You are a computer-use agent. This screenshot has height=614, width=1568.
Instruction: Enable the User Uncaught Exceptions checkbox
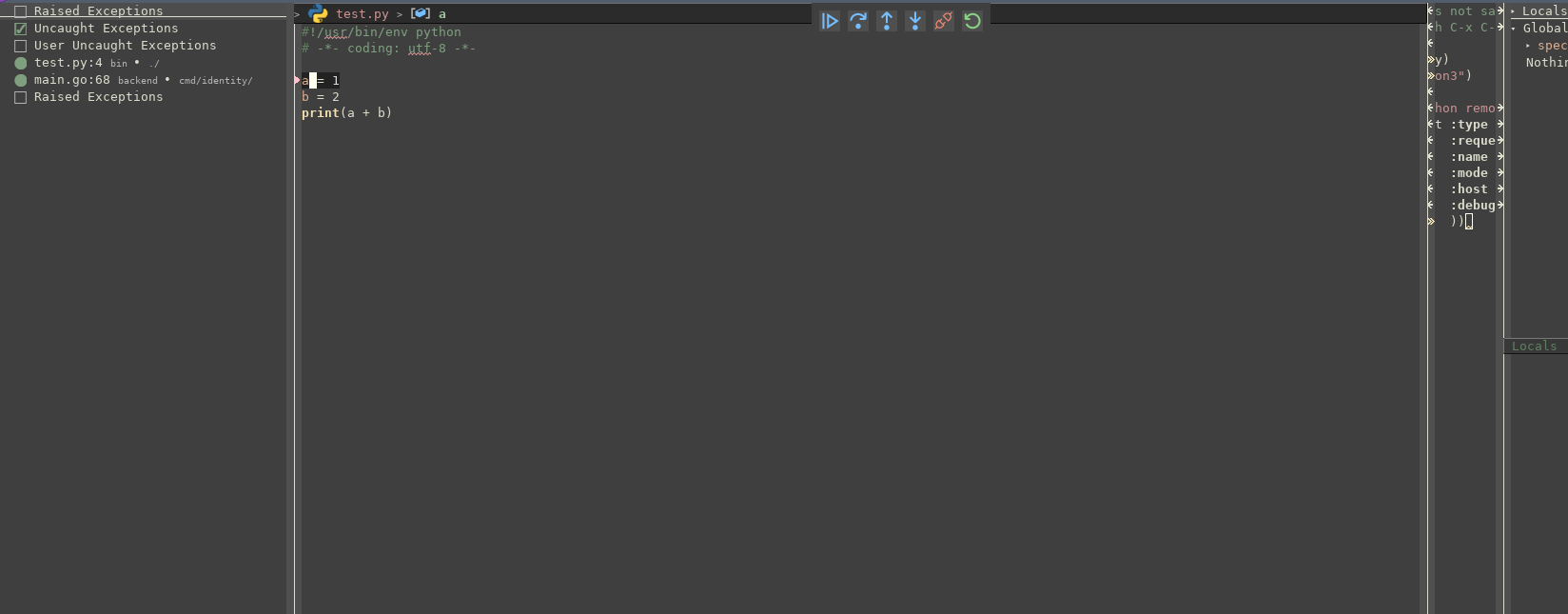click(21, 47)
